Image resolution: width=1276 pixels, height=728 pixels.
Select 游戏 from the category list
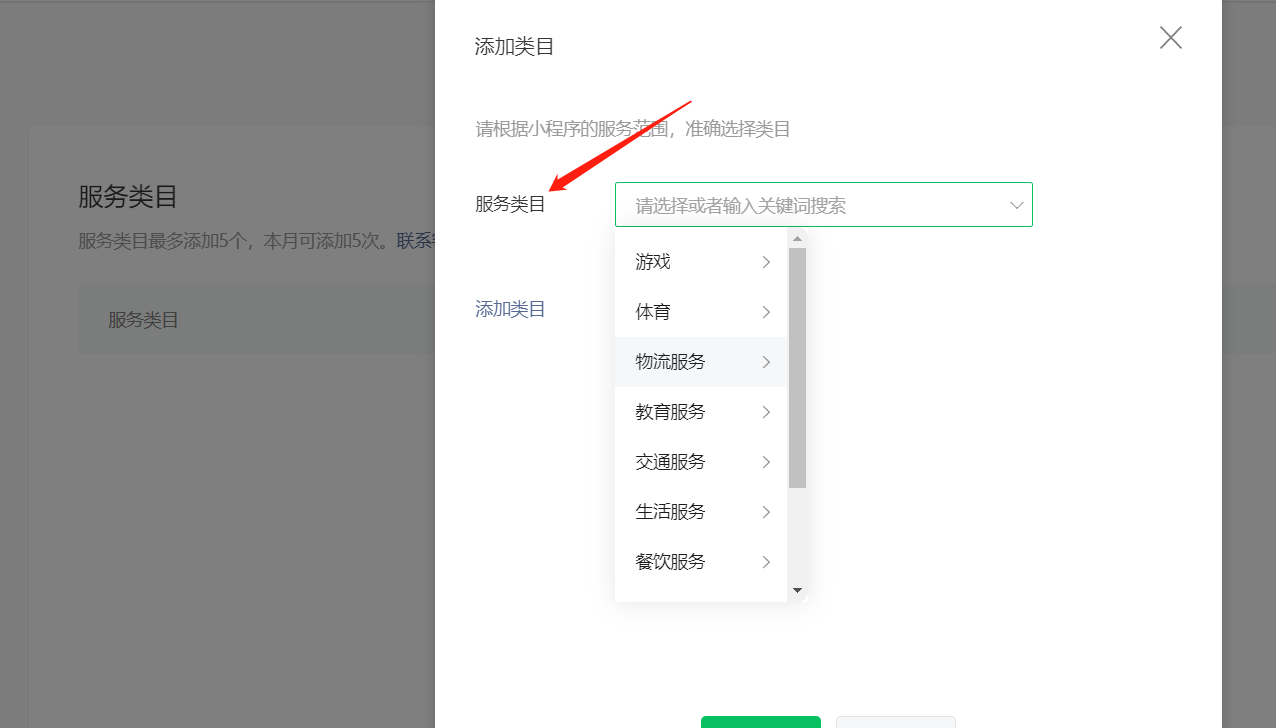click(701, 262)
